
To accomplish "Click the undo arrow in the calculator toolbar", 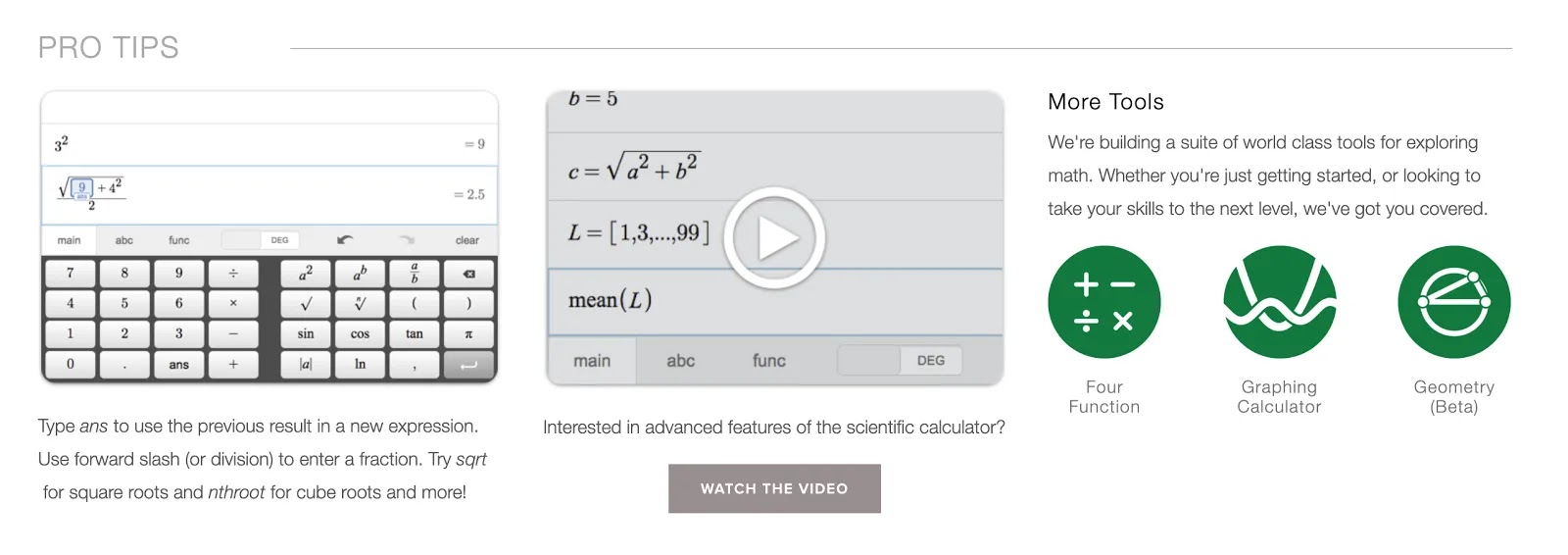I will [x=345, y=239].
